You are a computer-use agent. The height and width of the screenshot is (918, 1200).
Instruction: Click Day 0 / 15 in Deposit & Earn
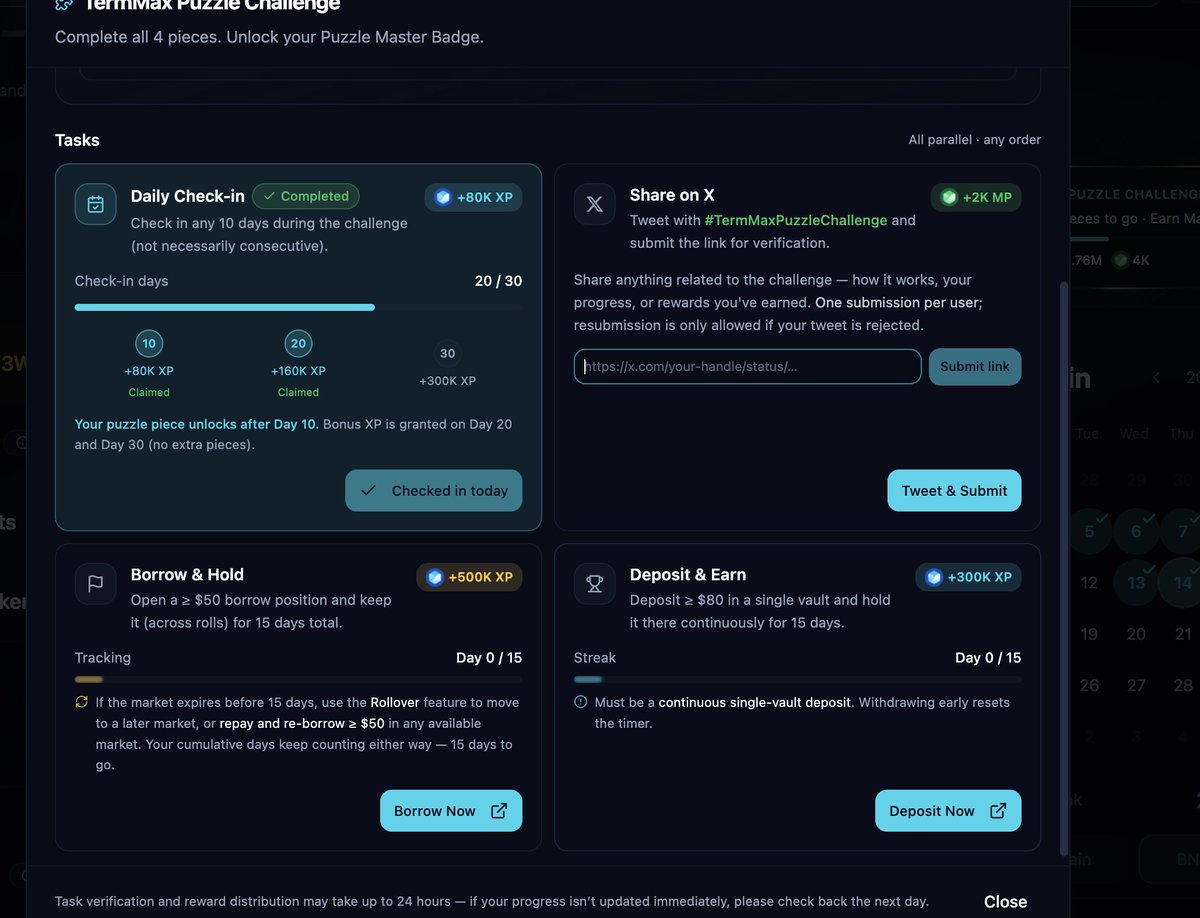click(988, 658)
